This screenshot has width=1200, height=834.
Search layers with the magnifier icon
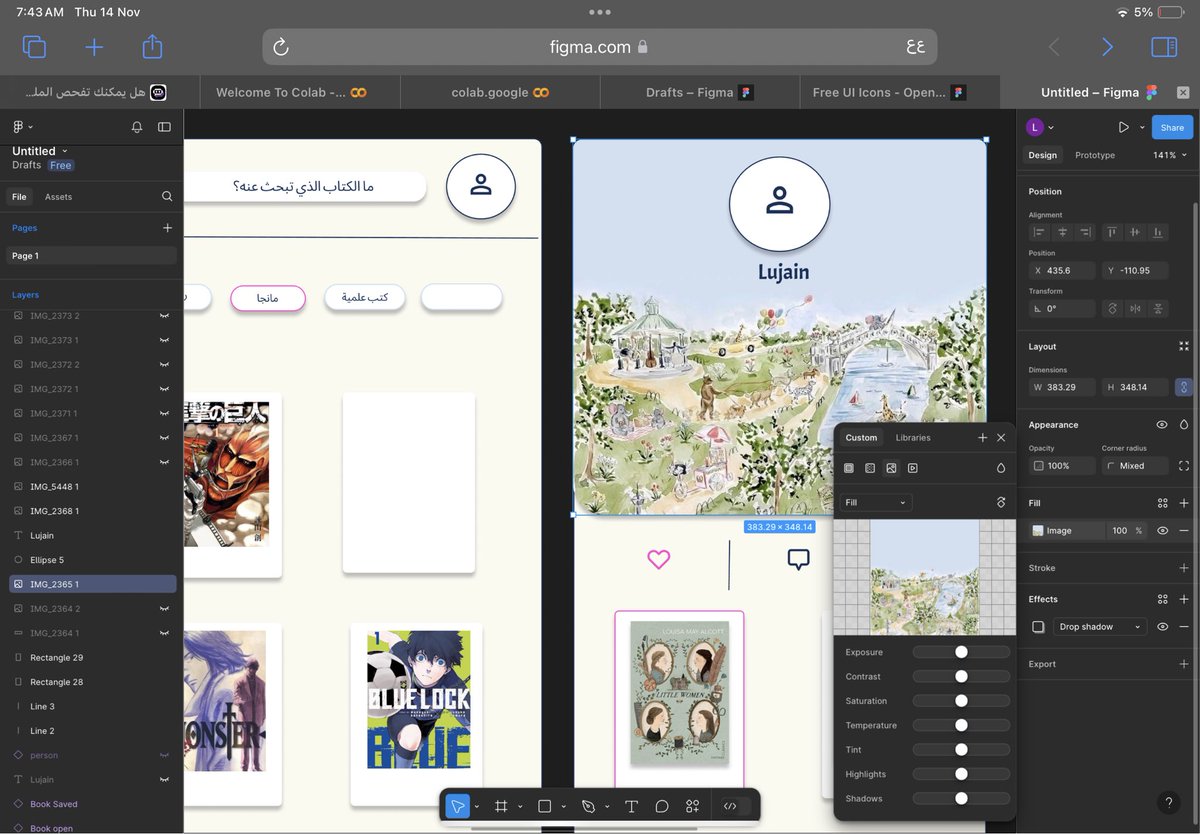167,197
